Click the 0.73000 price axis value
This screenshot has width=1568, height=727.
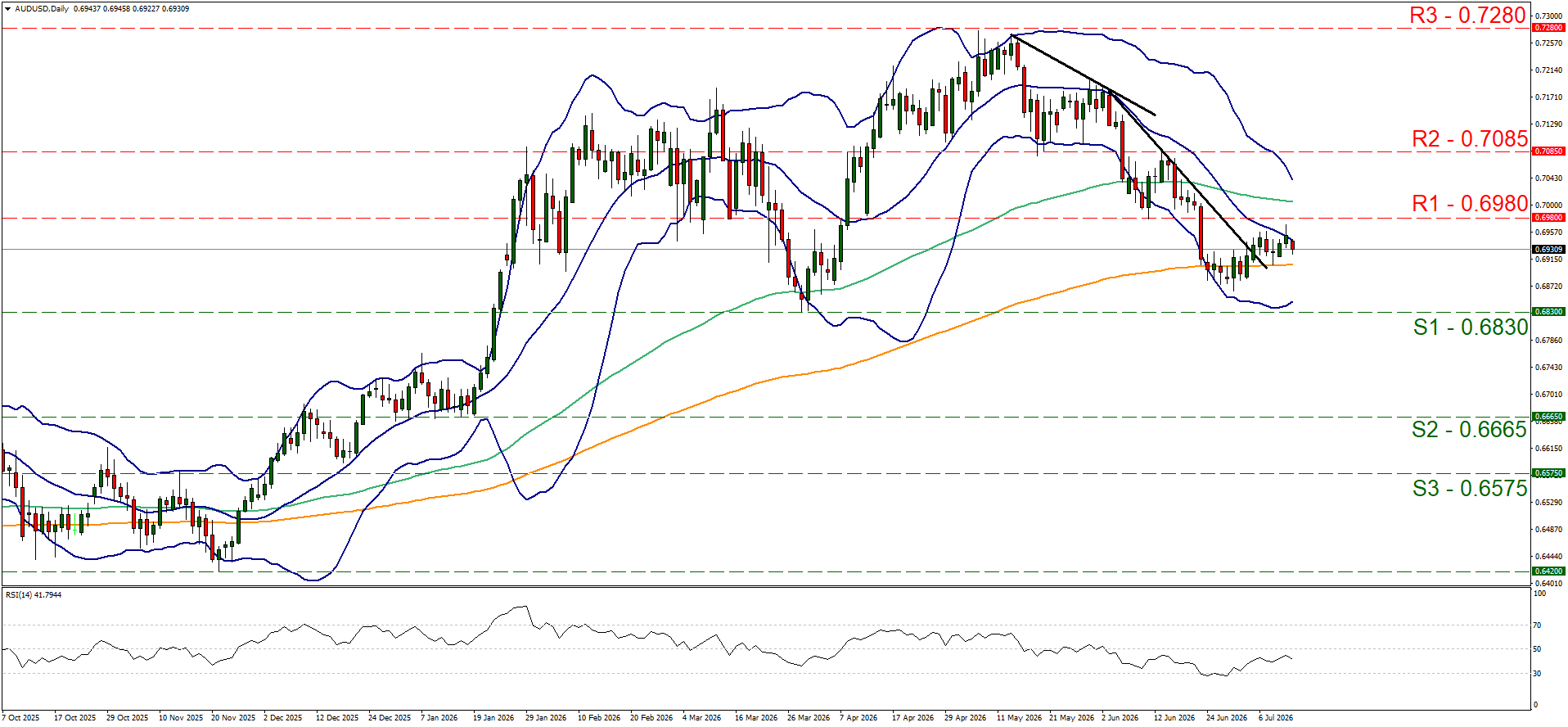(1548, 16)
